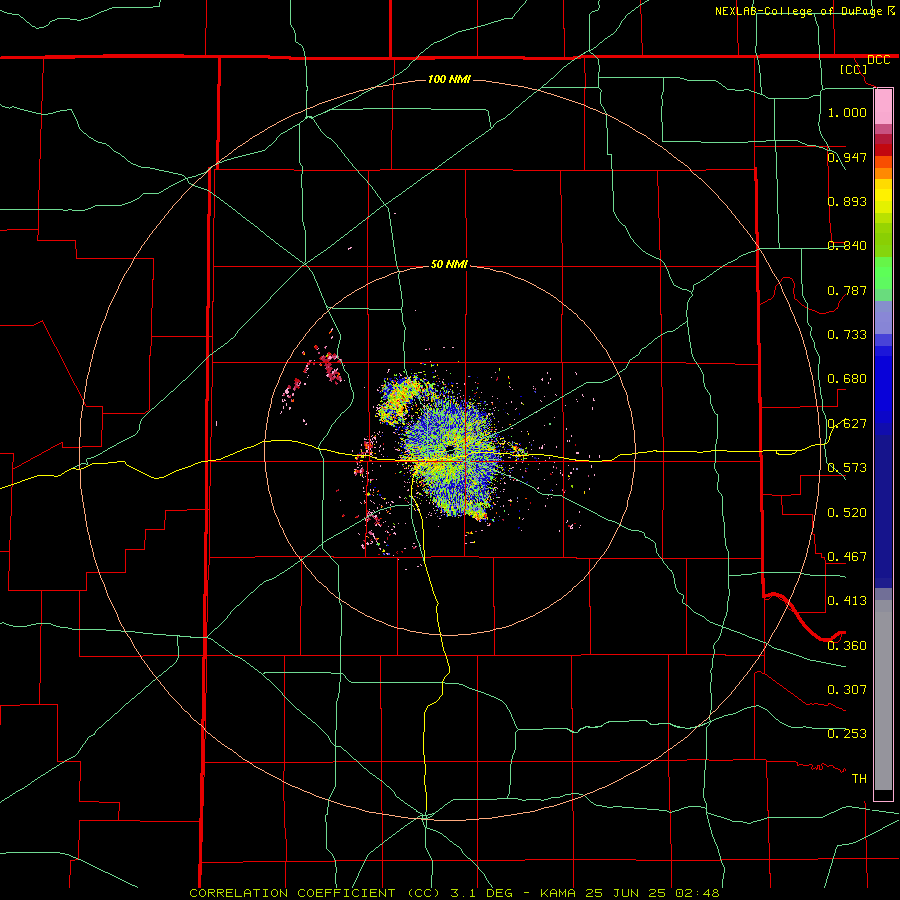The image size is (900, 900).
Task: Click the 0.467 scale value
Action: (847, 556)
